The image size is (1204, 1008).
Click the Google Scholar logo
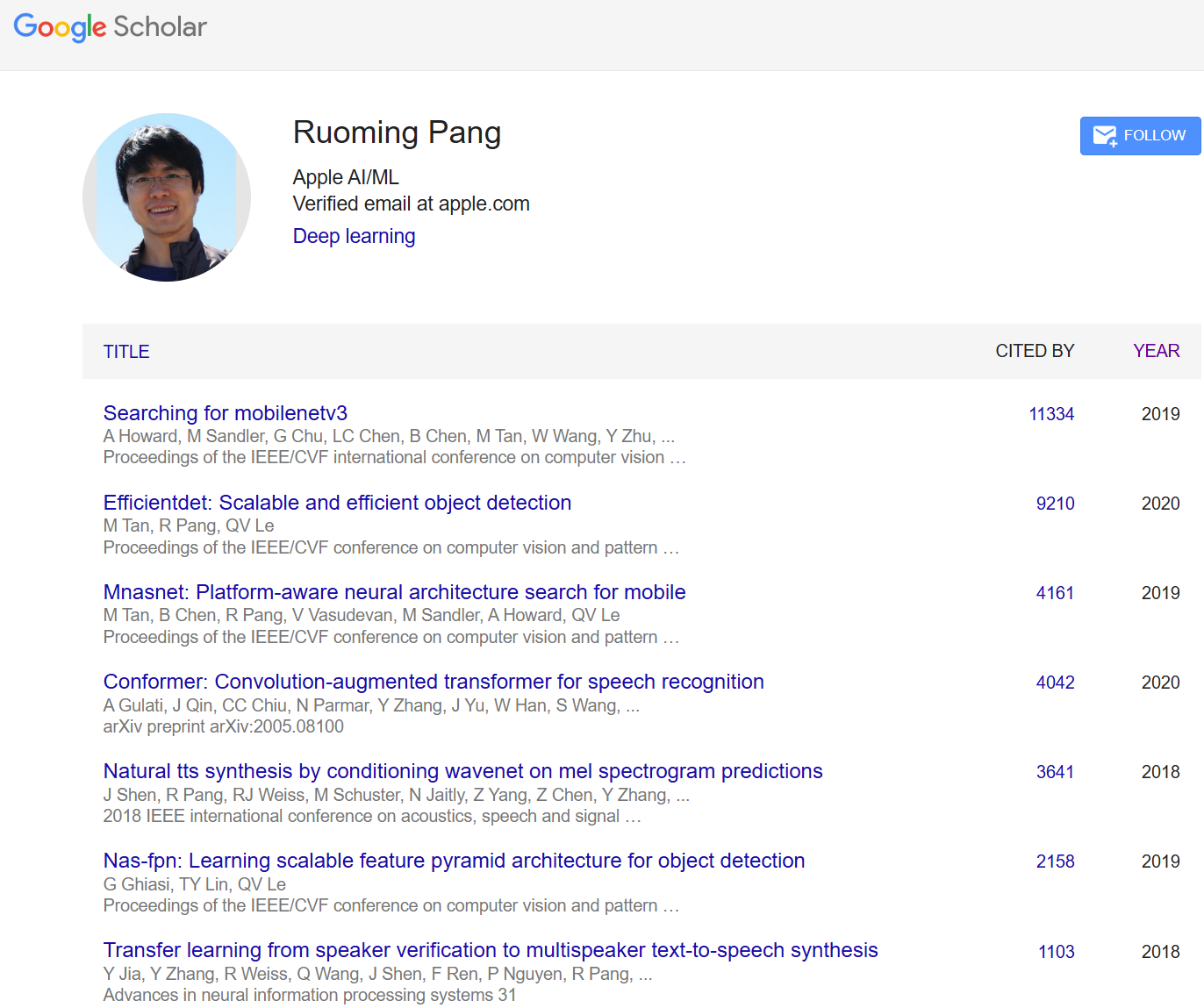pos(111,27)
